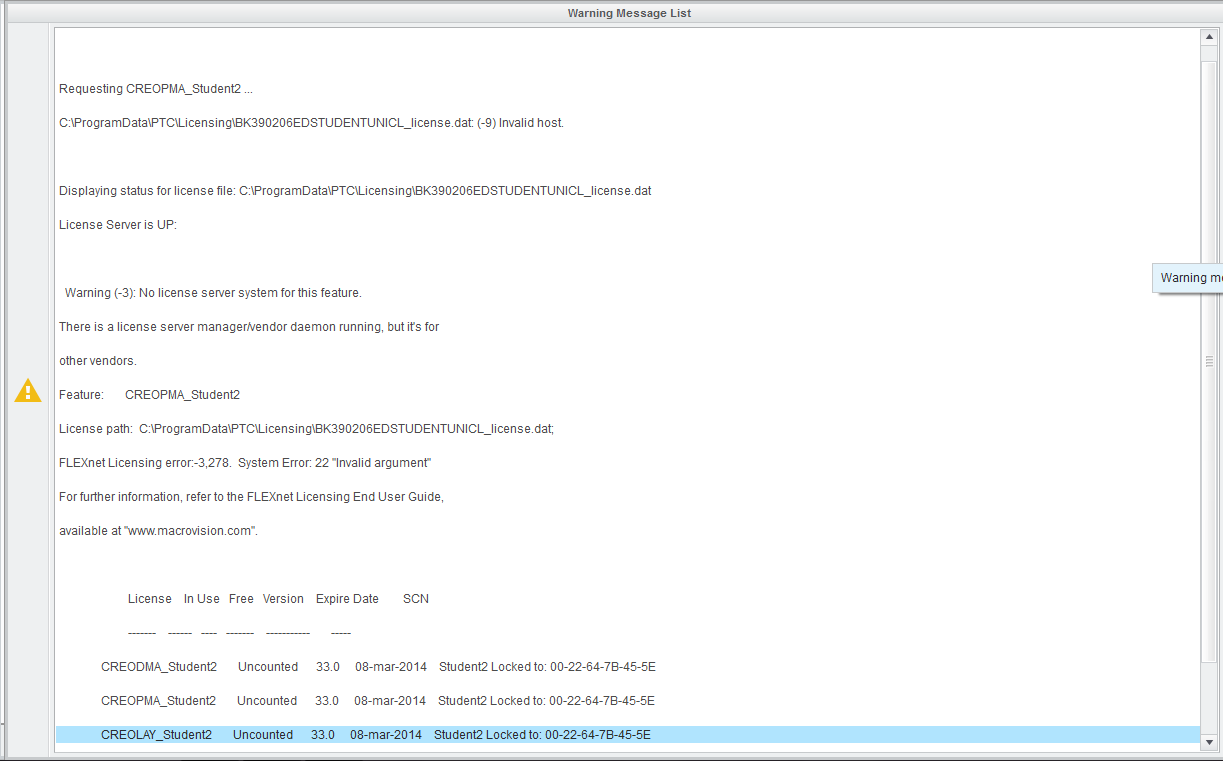
Task: Click the license table column header row
Action: pyautogui.click(x=278, y=599)
